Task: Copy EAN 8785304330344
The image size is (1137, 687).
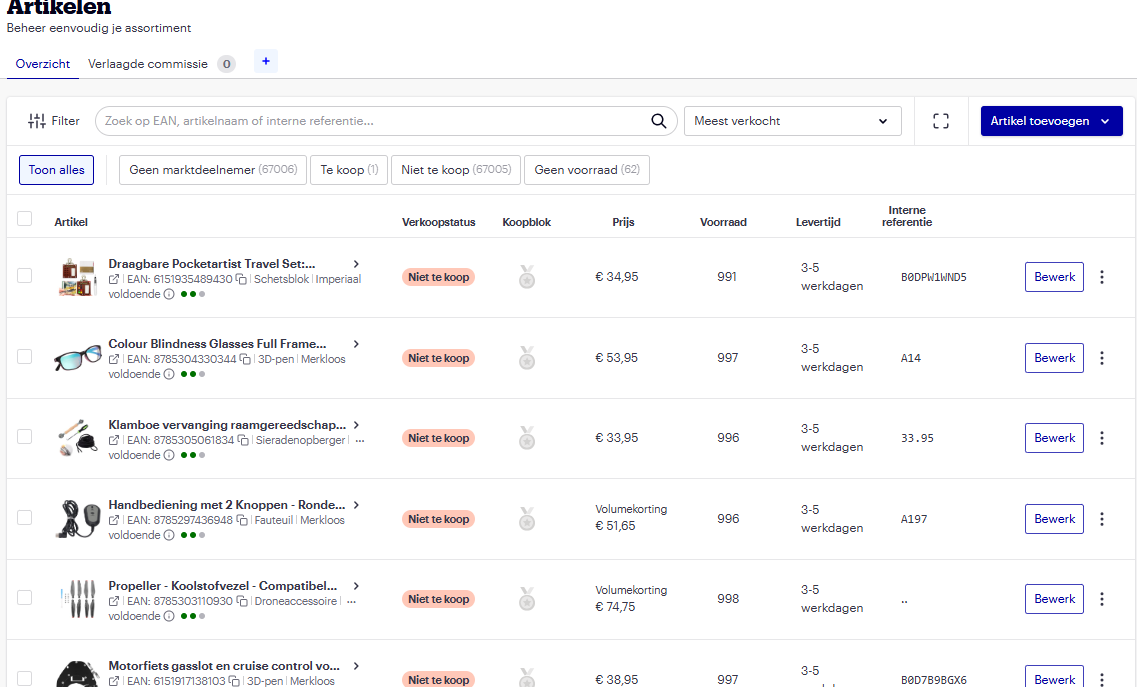Action: tap(245, 359)
